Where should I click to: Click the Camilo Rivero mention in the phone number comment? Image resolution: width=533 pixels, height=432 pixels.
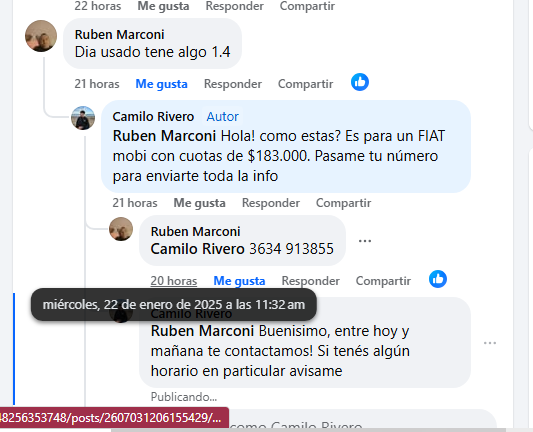click(x=197, y=249)
